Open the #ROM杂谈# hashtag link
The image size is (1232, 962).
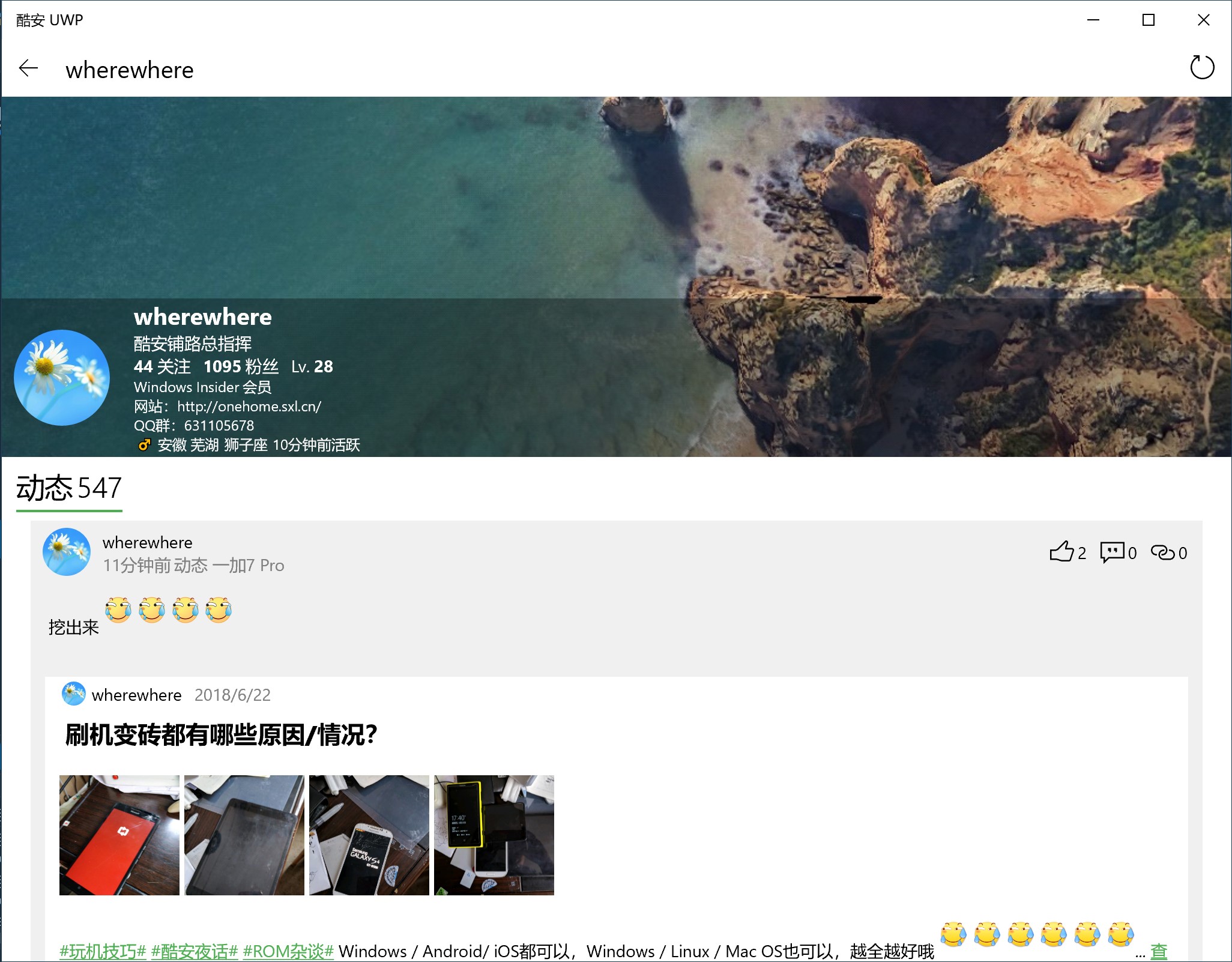(288, 951)
